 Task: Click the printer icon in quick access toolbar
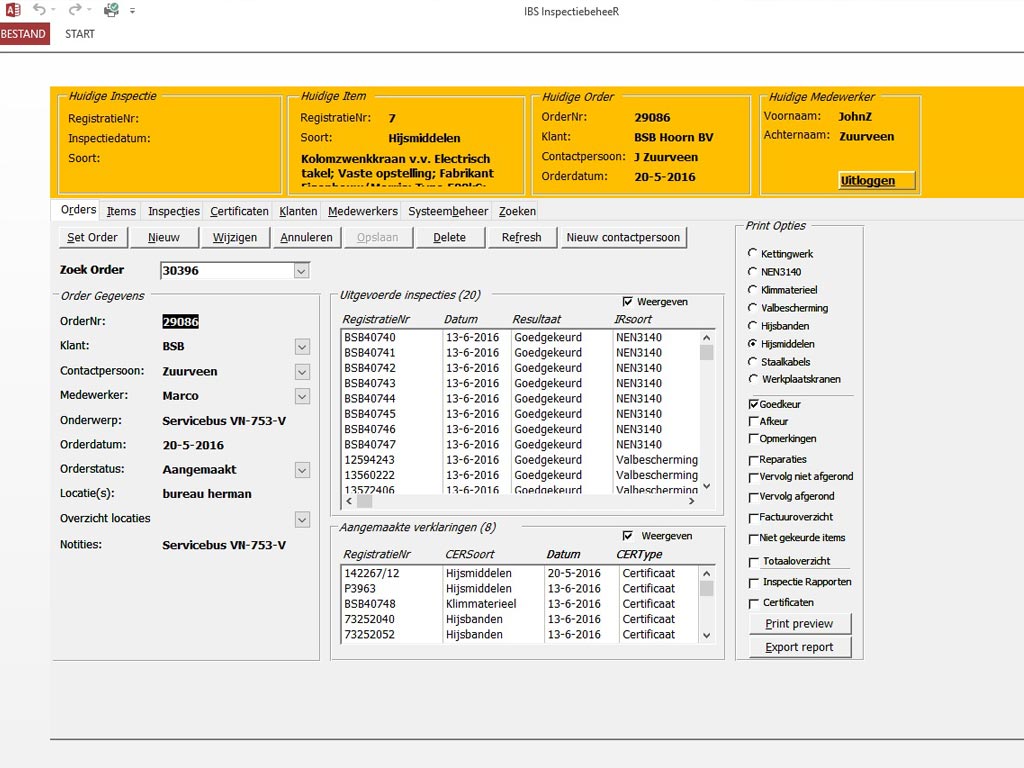(x=112, y=10)
